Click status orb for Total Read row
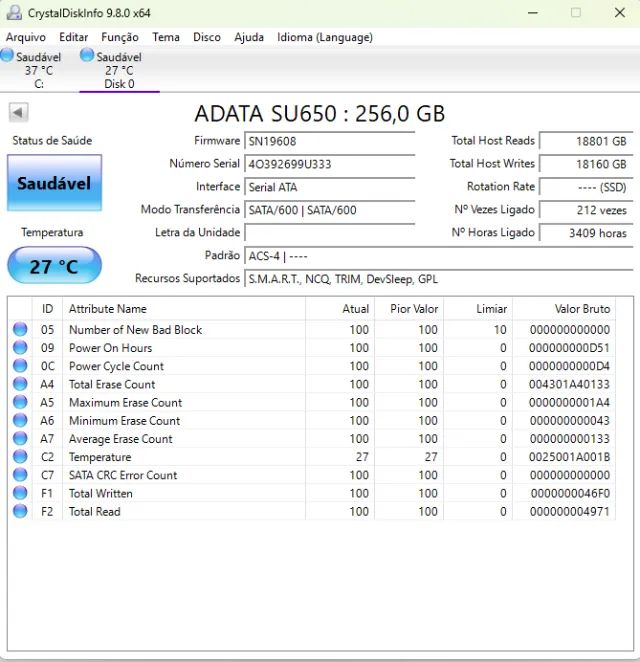This screenshot has height=662, width=640. pyautogui.click(x=20, y=511)
